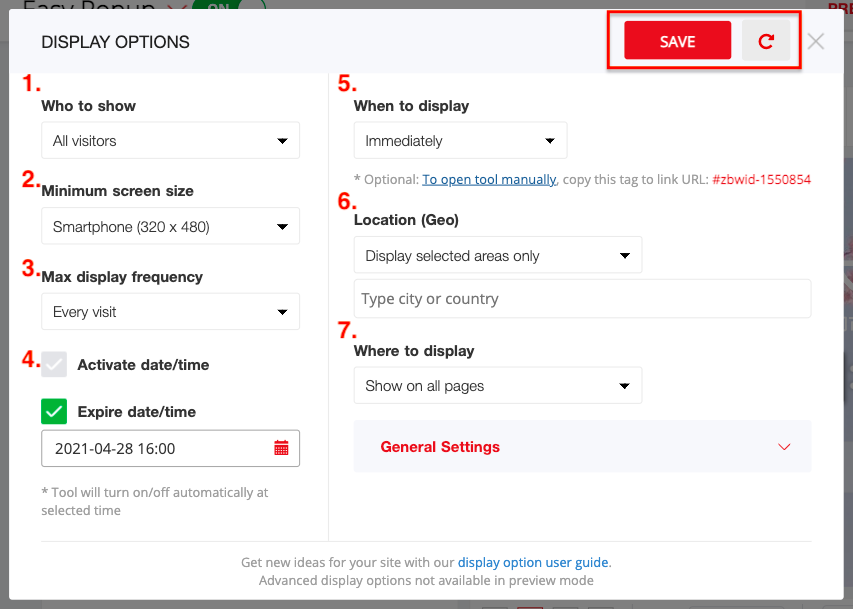Click the red SAVE button
Viewport: 853px width, 609px height.
677,41
